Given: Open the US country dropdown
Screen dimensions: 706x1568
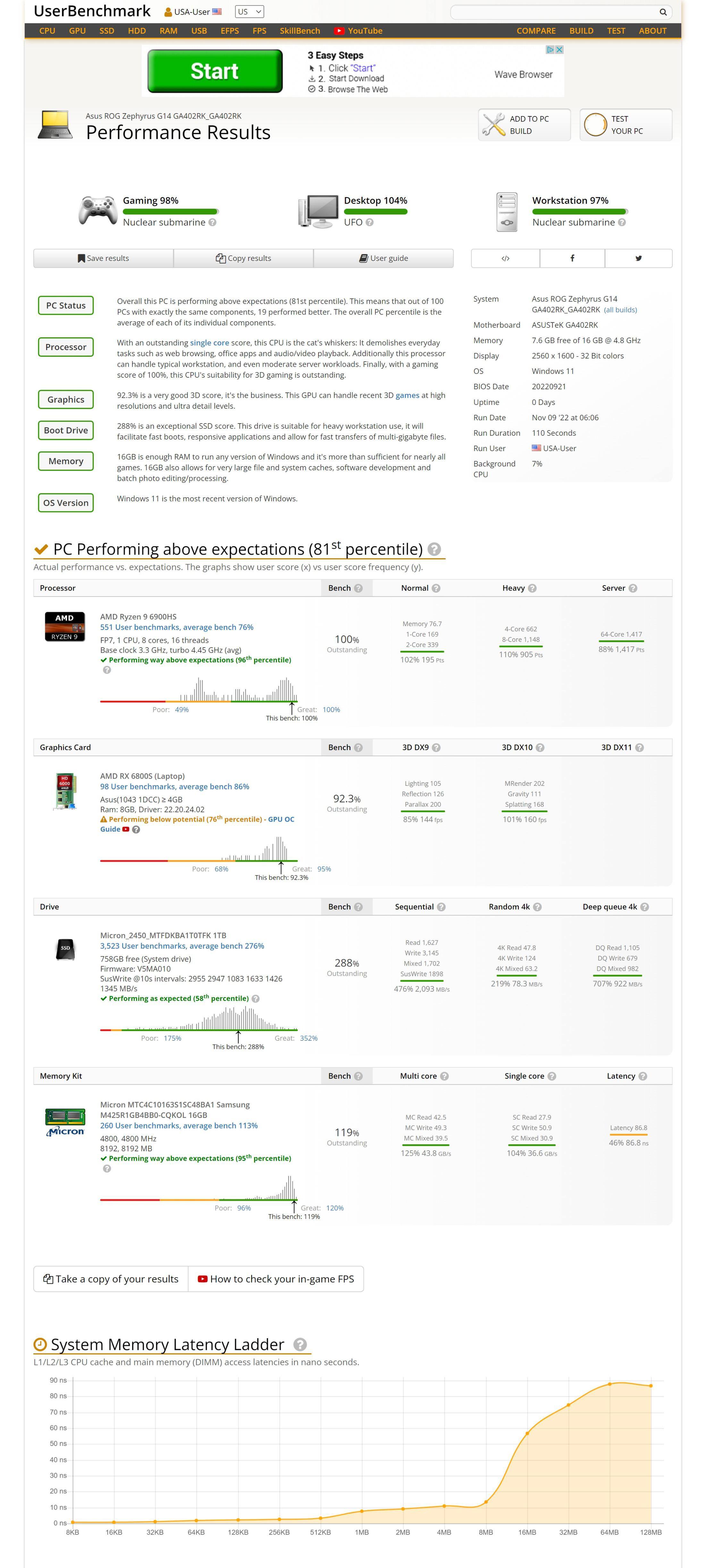Looking at the screenshot, I should pyautogui.click(x=249, y=12).
